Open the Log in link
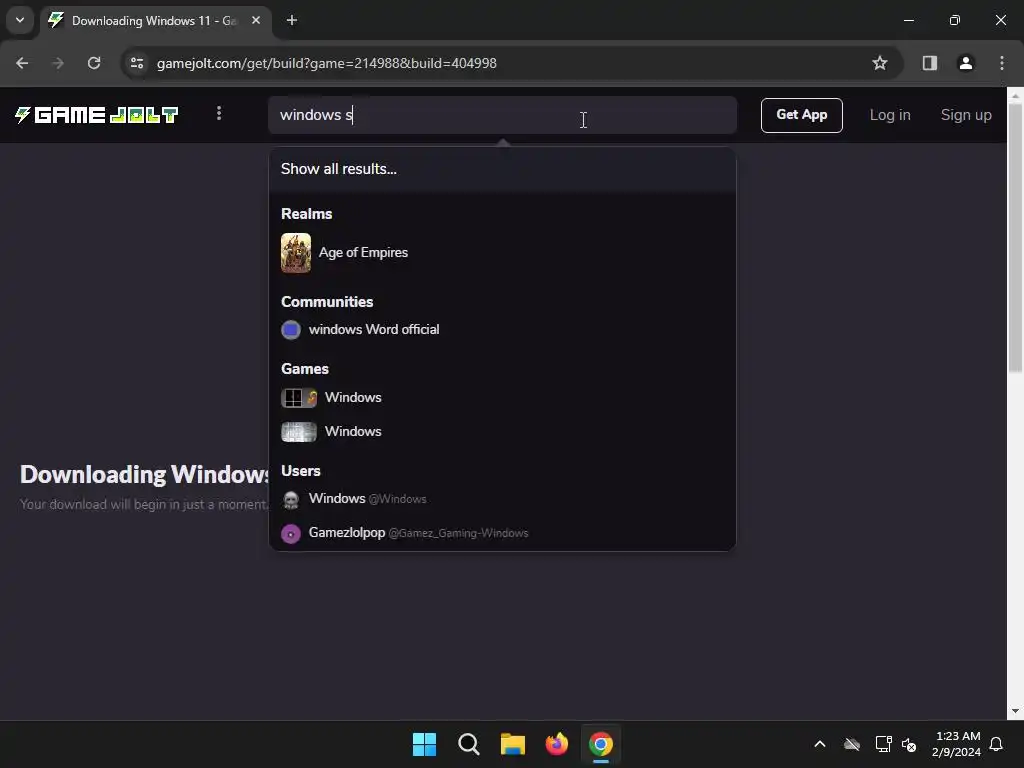Screen dimensions: 1024x768 coord(889,115)
